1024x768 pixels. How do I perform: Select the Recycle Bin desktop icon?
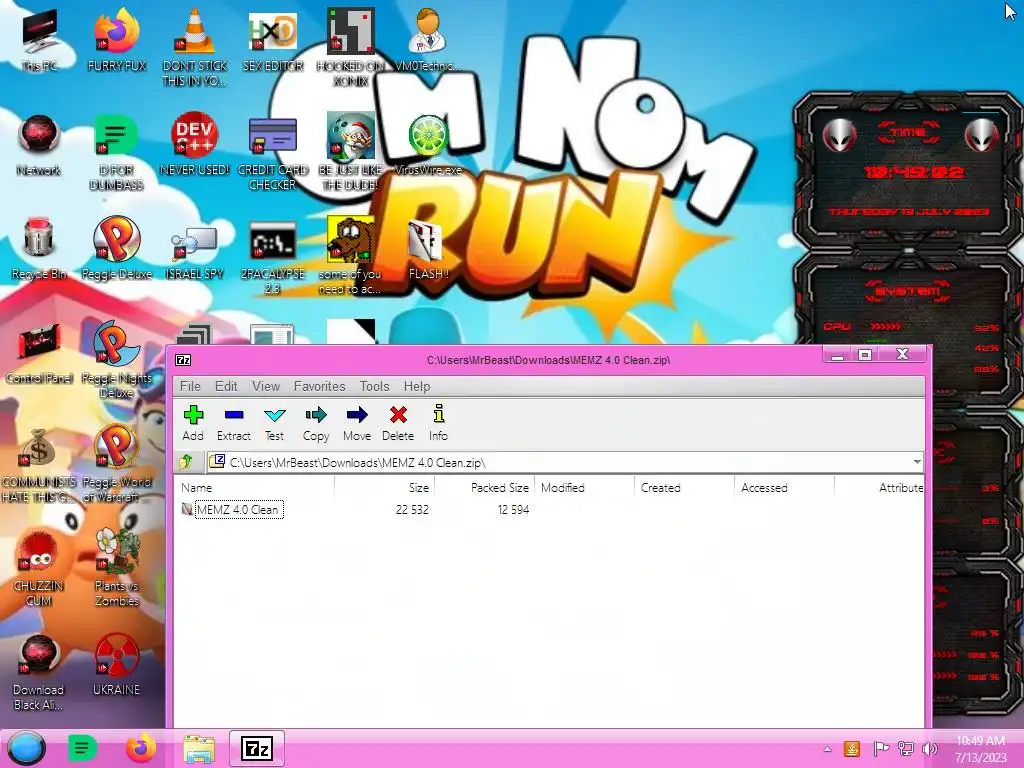tap(39, 248)
